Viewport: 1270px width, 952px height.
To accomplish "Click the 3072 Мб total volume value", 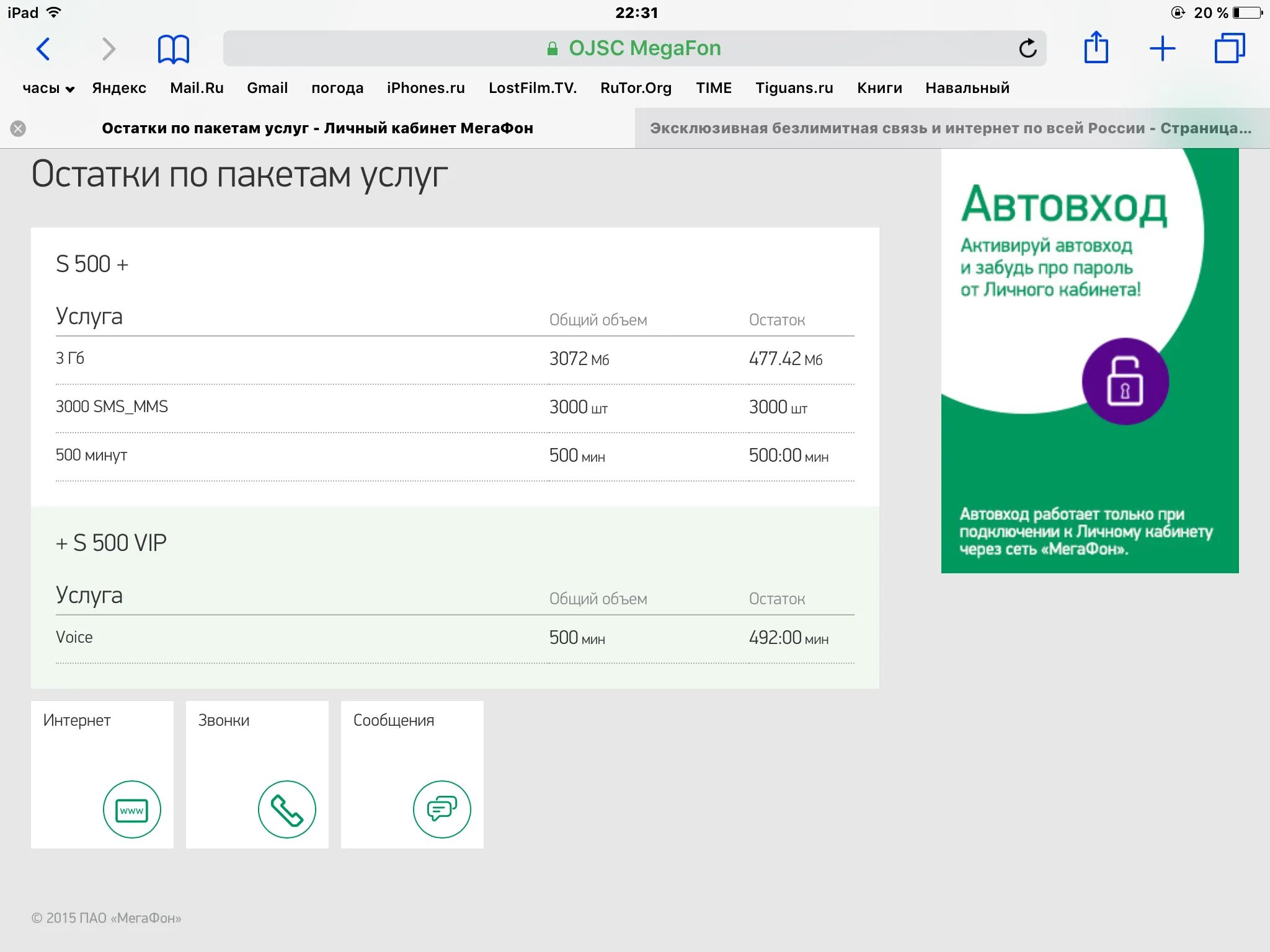I will click(579, 358).
